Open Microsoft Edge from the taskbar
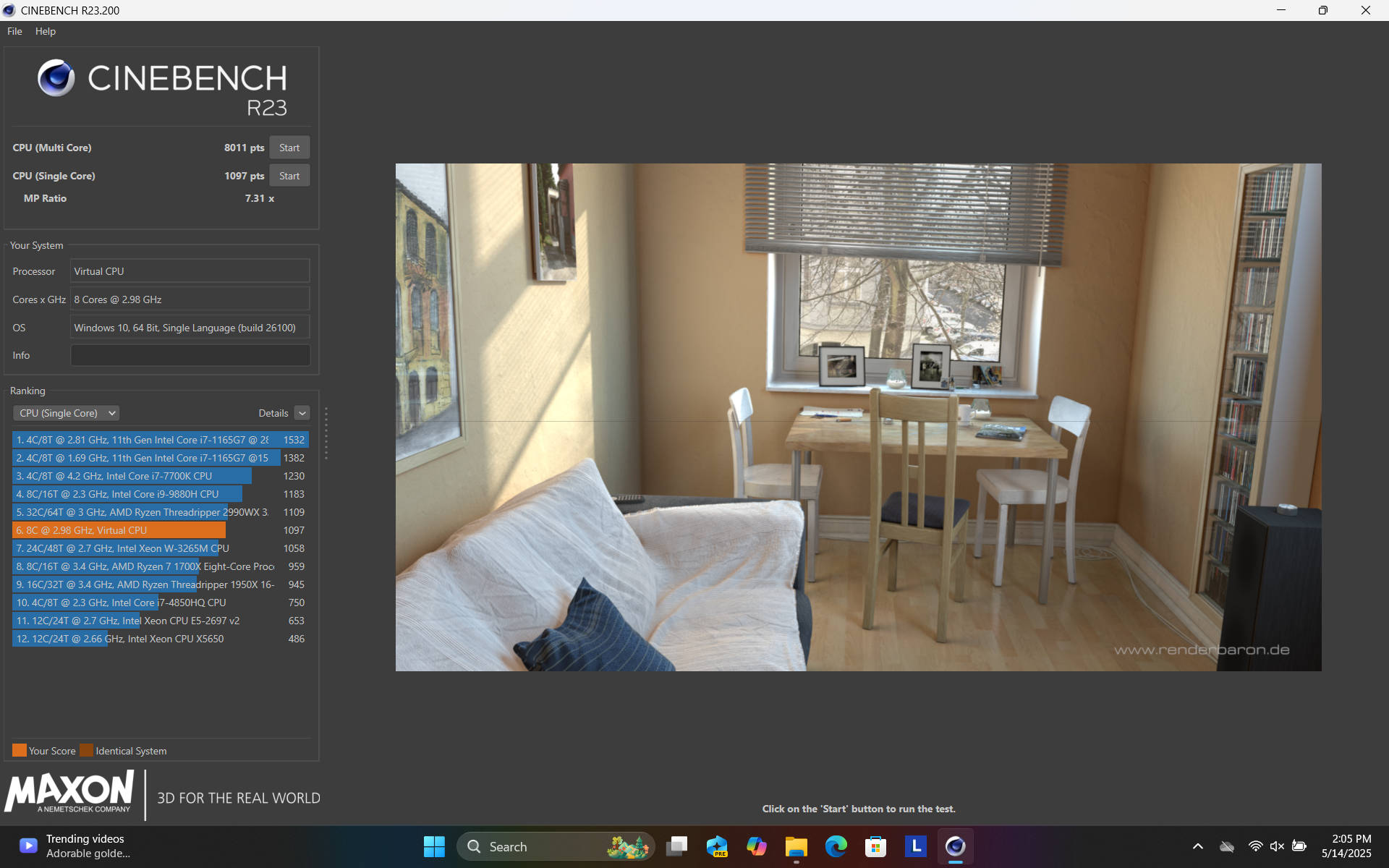 coord(836,846)
